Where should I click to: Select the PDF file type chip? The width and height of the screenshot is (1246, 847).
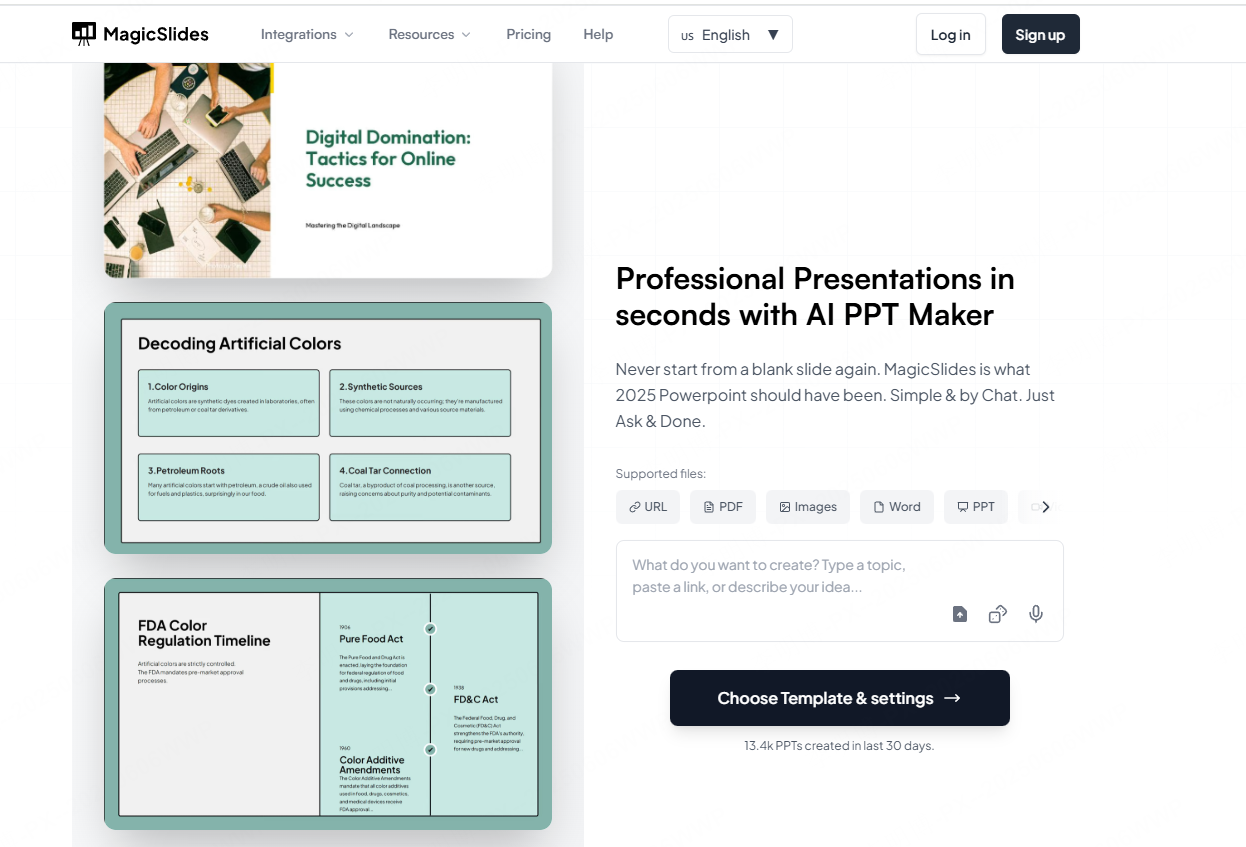pos(723,507)
